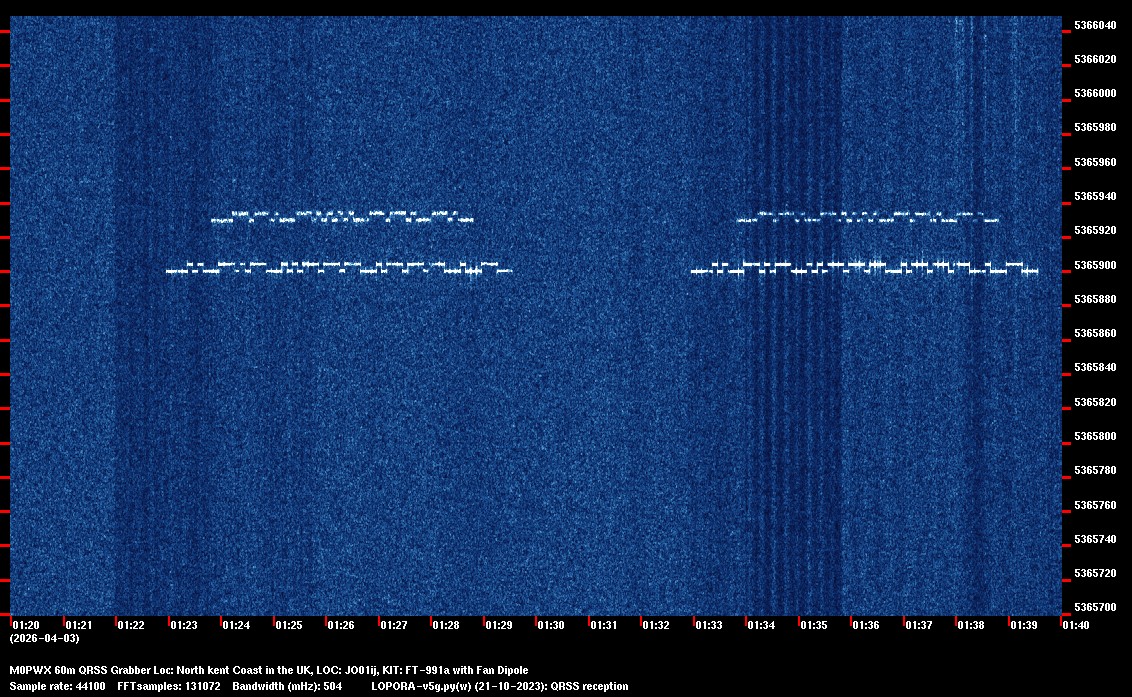Click the upper-left signal trace near 5365930

pos(341,216)
